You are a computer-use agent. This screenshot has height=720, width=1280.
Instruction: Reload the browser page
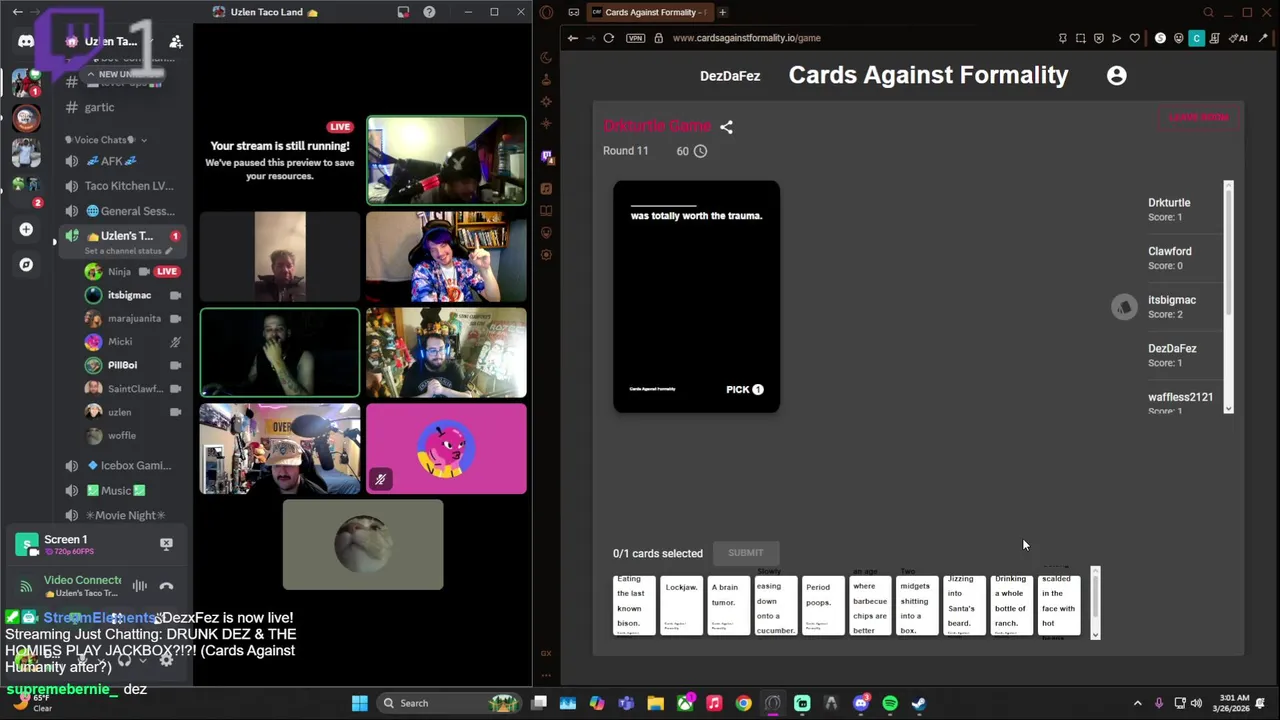pyautogui.click(x=608, y=38)
